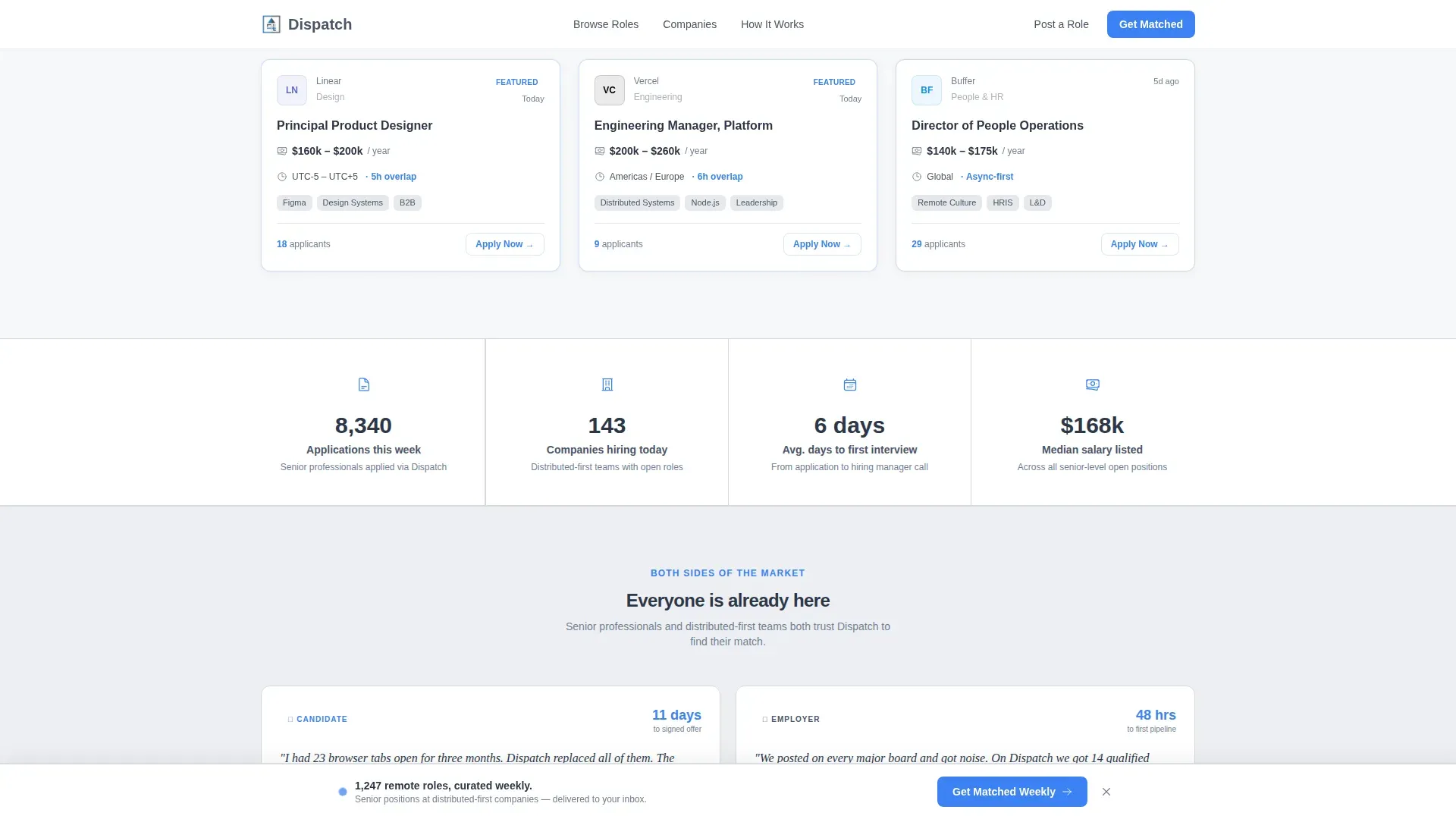1456x819 pixels.
Task: Open How It Works in navigation
Action: pyautogui.click(x=772, y=24)
